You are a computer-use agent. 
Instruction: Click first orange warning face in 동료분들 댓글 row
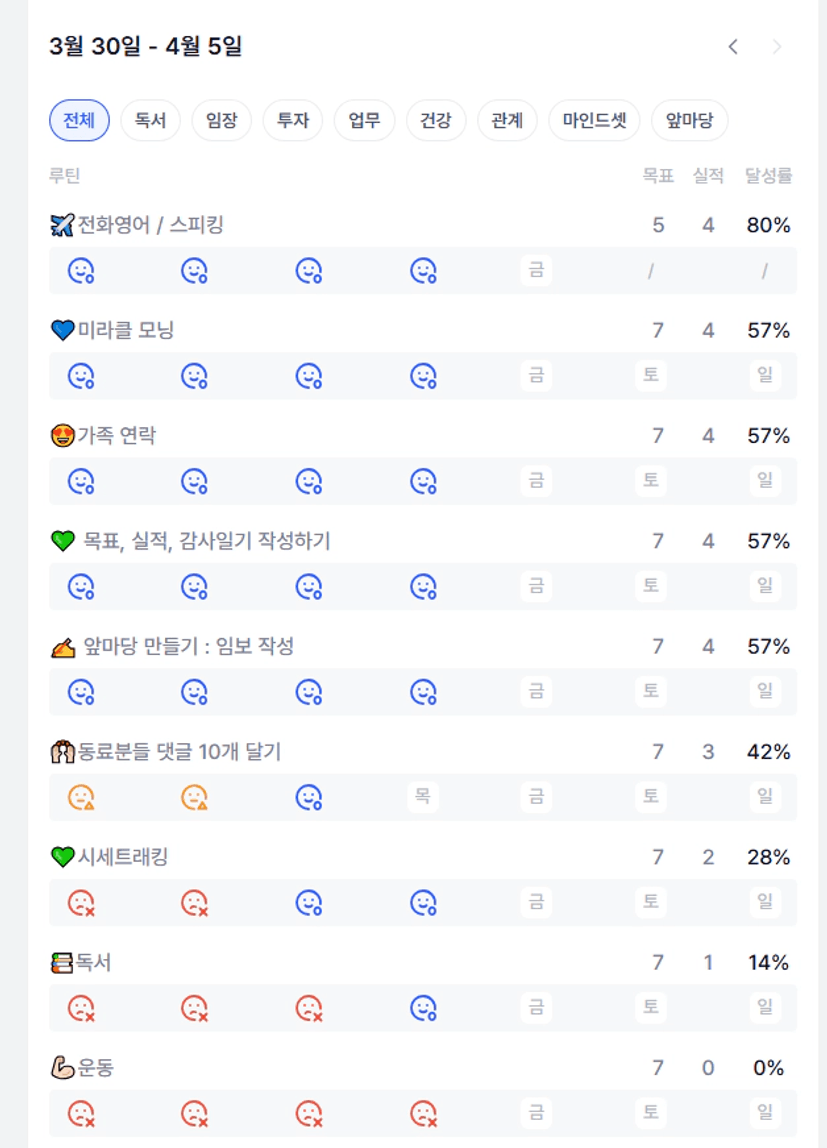click(x=81, y=797)
